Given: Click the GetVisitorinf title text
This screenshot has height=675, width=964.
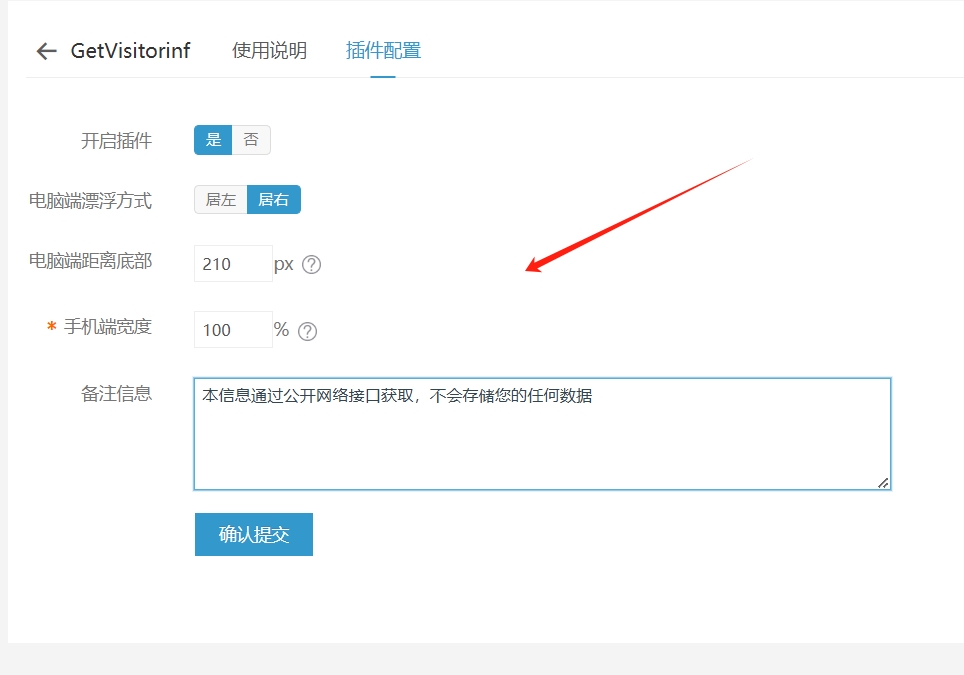Looking at the screenshot, I should click(130, 50).
